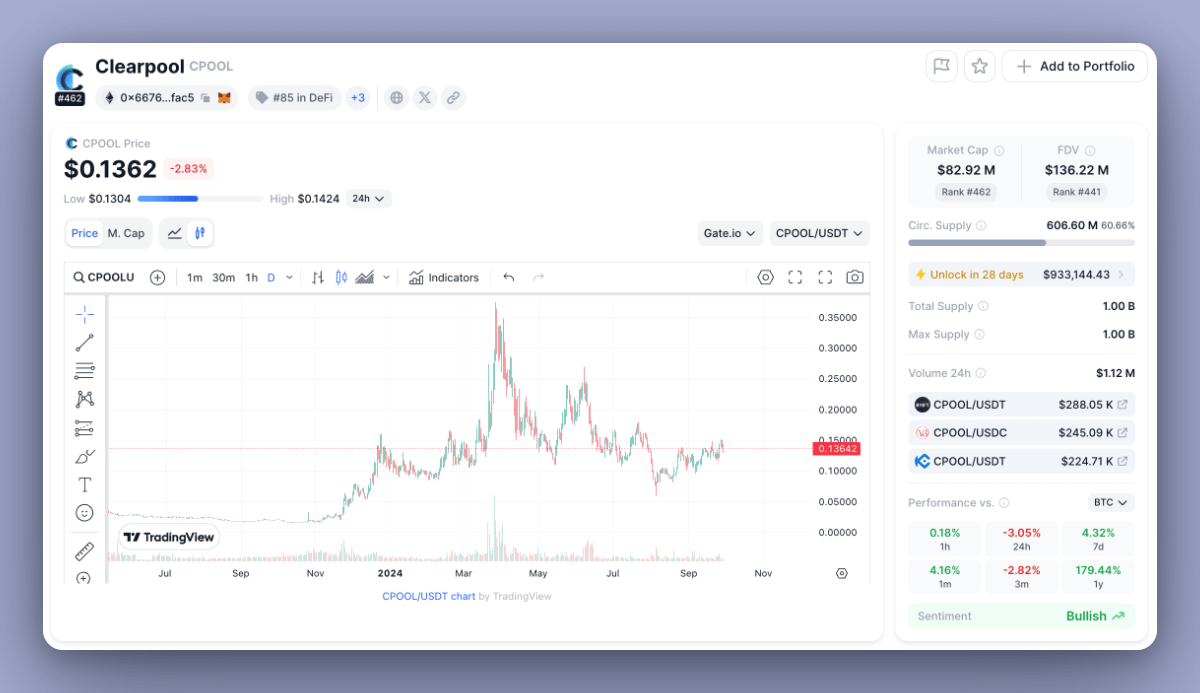Viewport: 1200px width, 693px height.
Task: Switch to the Price tab
Action: tap(85, 233)
